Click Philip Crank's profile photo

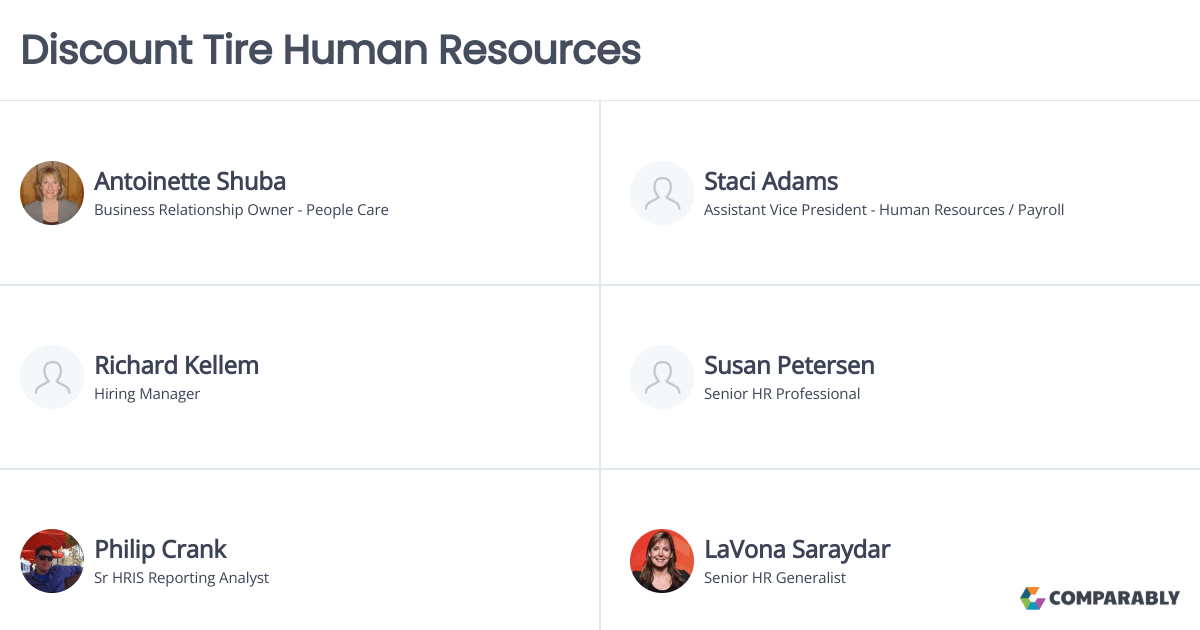pos(52,561)
